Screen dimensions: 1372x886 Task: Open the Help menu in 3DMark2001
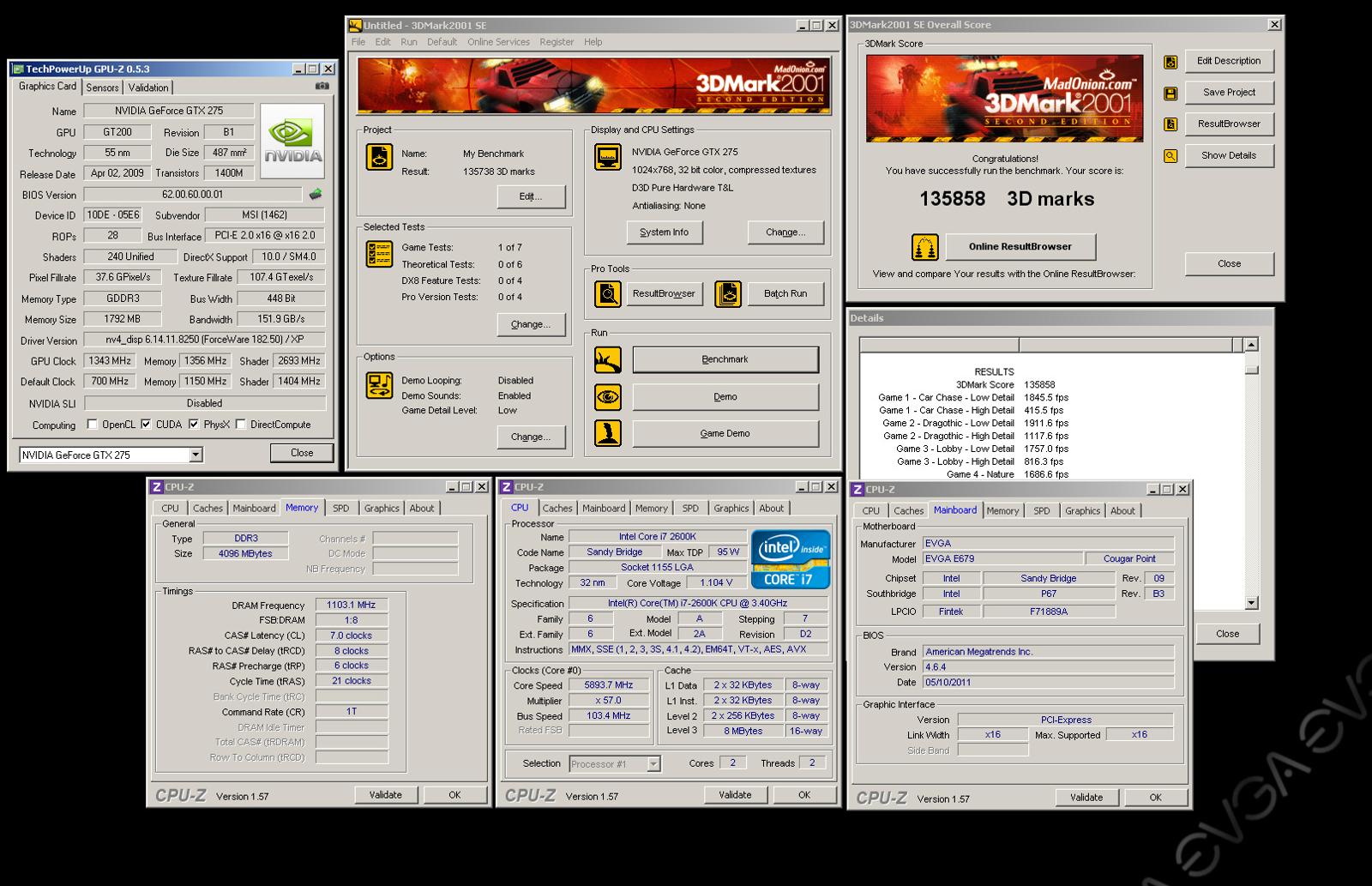point(593,42)
